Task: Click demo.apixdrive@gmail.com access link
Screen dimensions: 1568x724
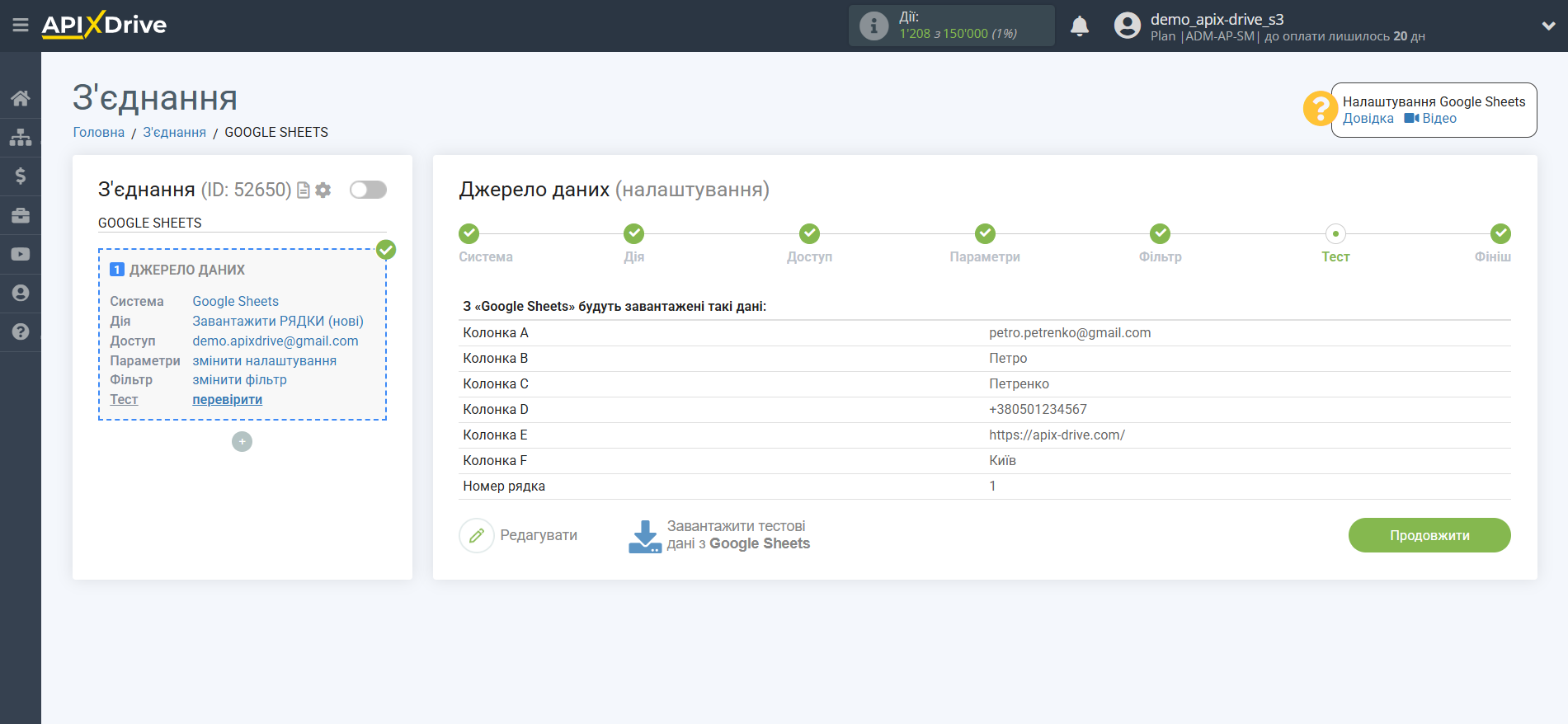Action: [x=275, y=341]
